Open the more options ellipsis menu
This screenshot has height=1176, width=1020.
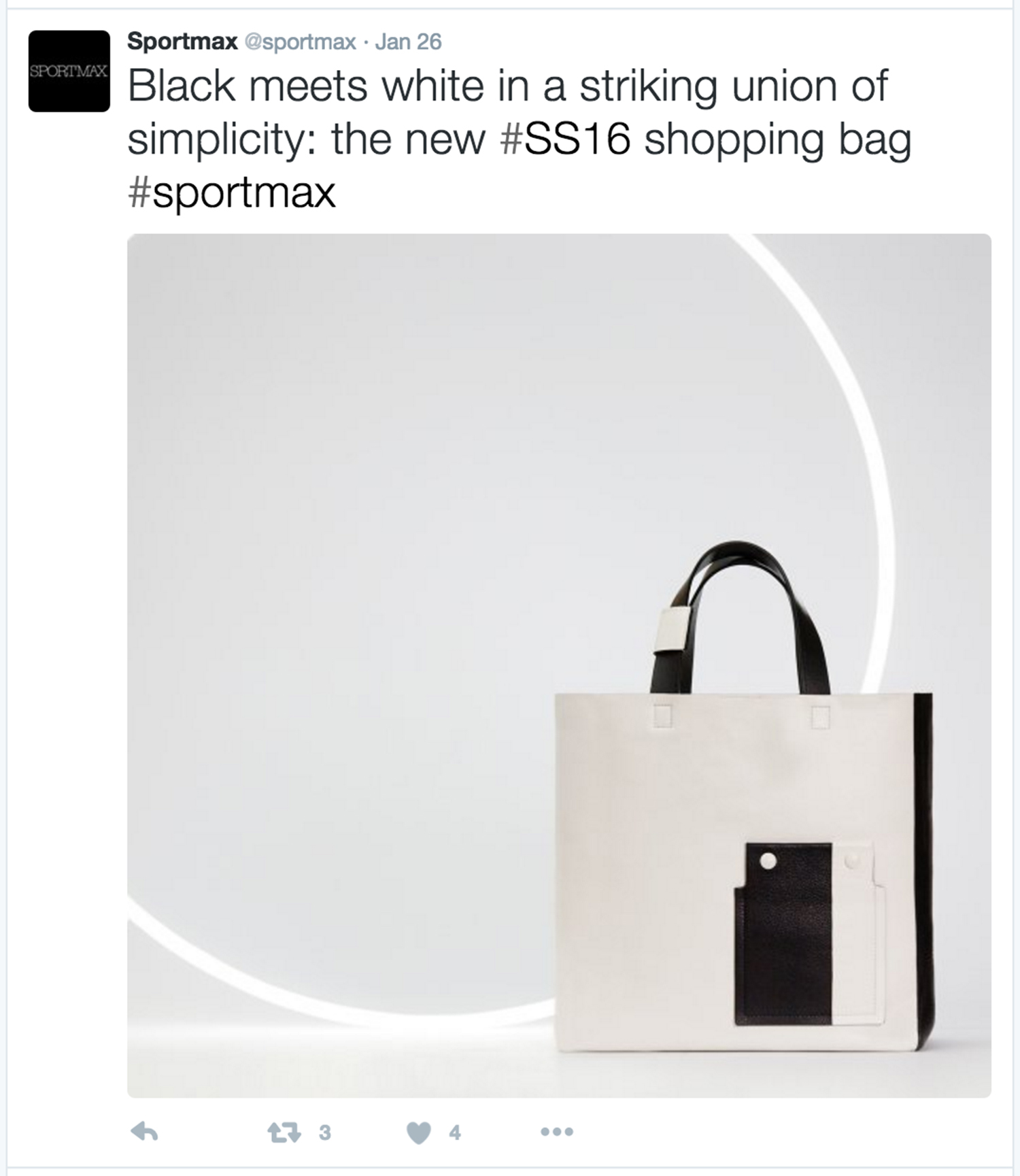pos(557,1132)
